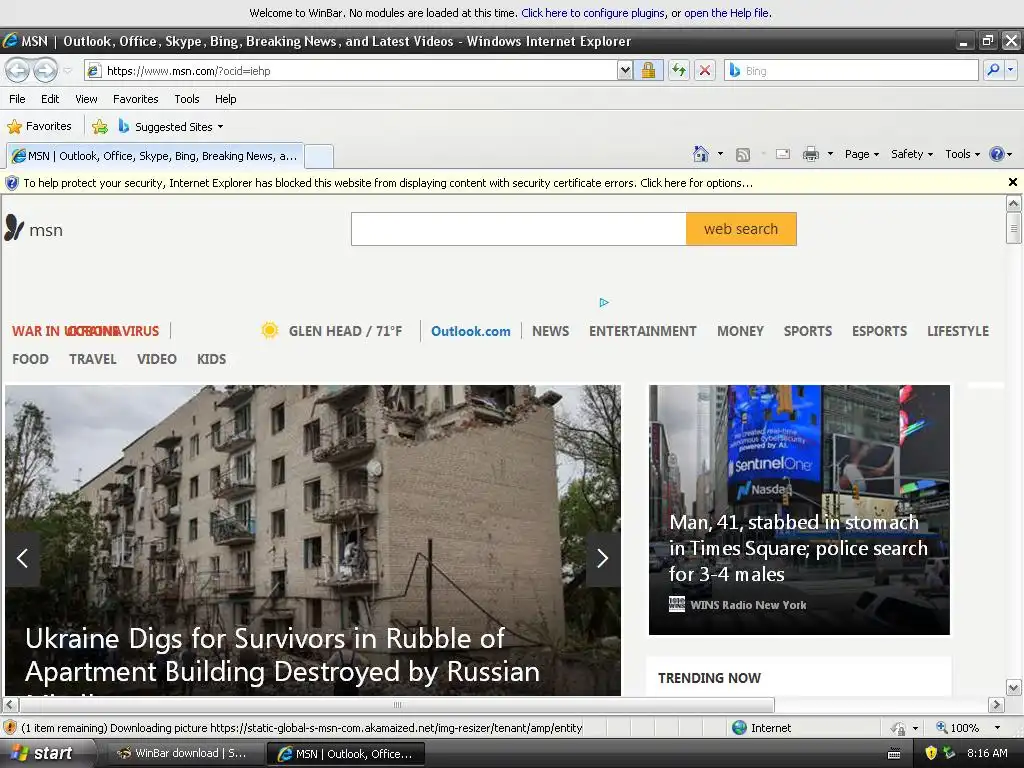Open the View menu
1024x768 pixels.
86,99
